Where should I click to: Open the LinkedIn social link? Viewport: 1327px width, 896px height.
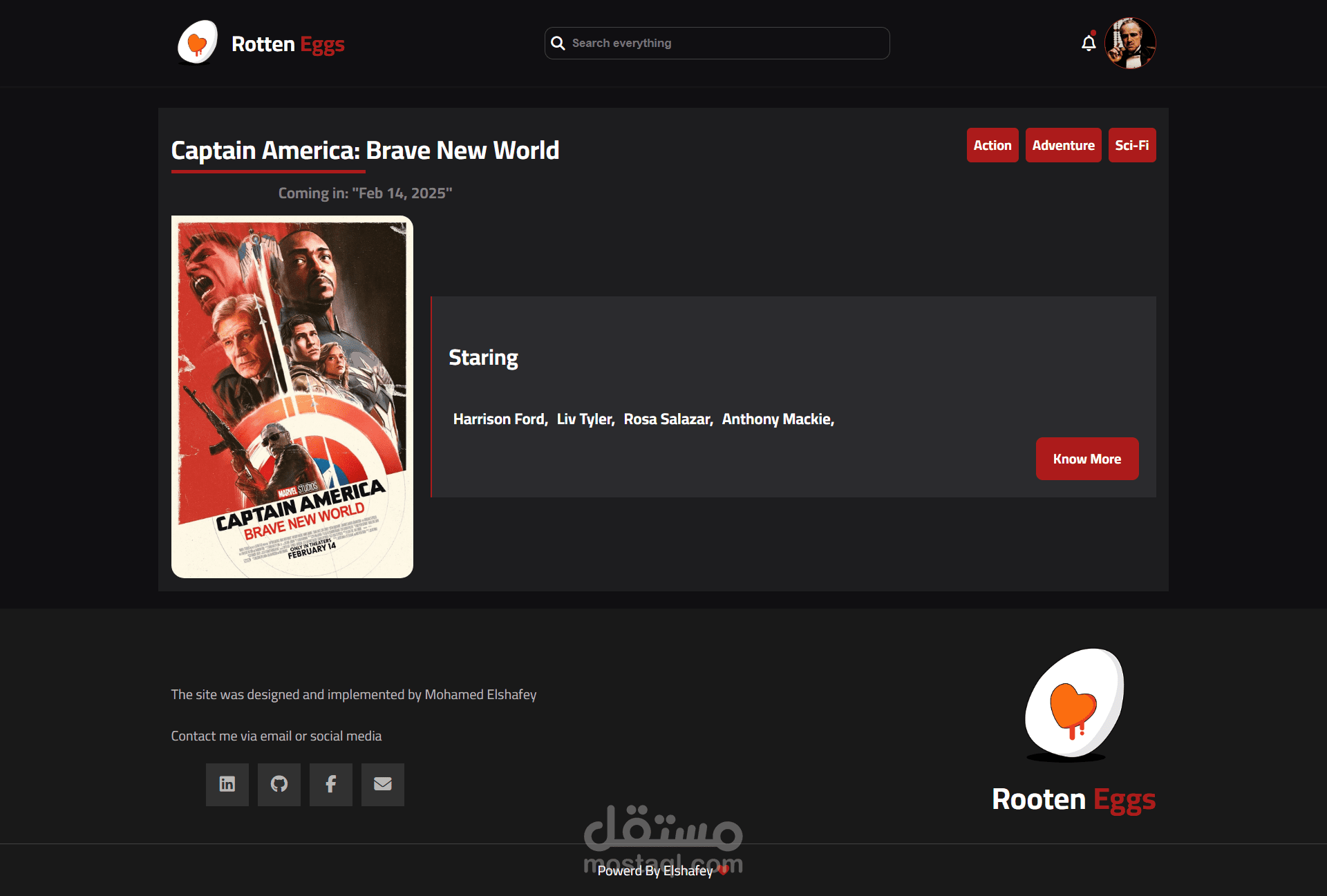pyautogui.click(x=227, y=784)
